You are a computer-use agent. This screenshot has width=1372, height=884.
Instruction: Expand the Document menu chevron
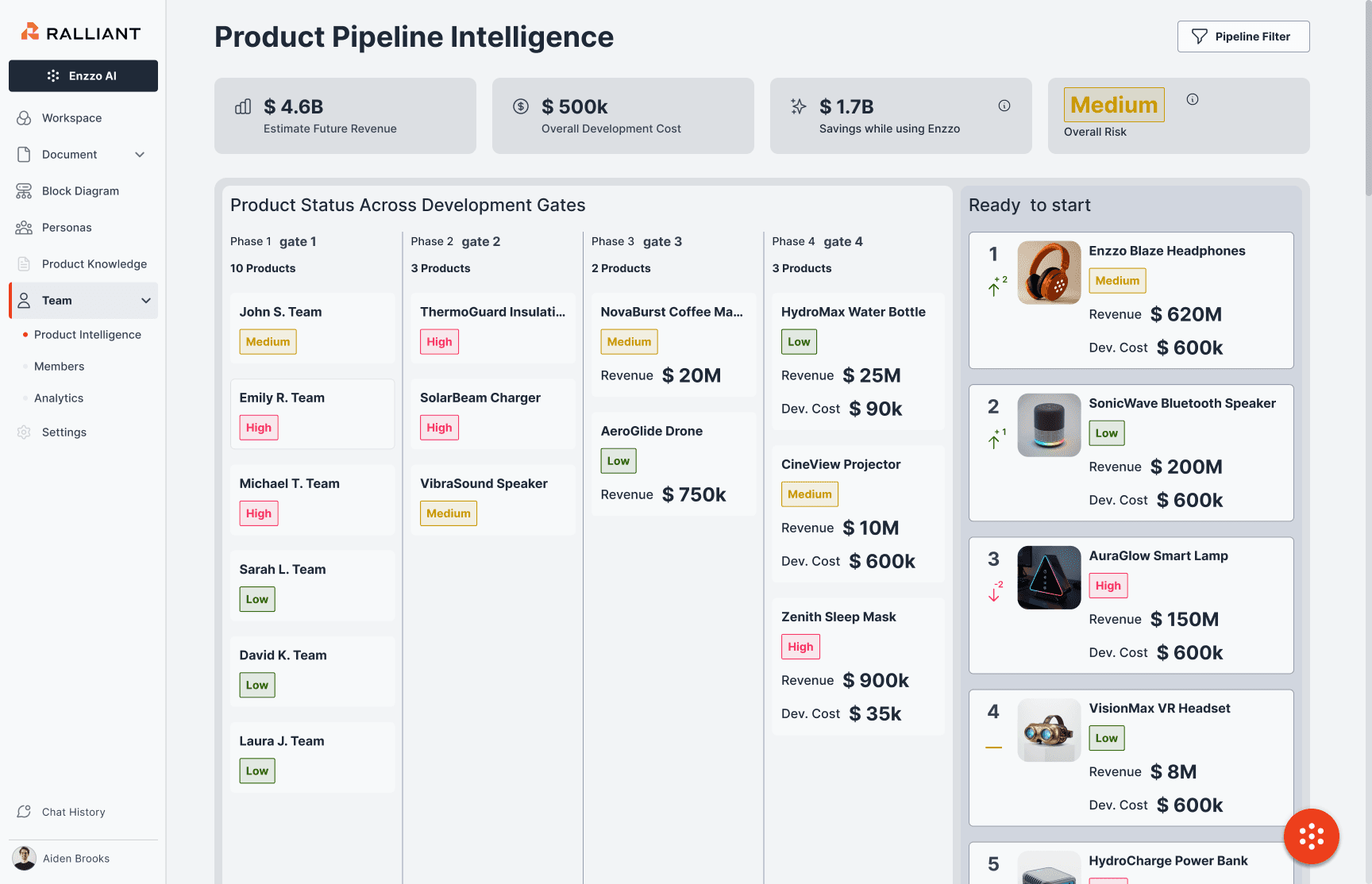pyautogui.click(x=140, y=155)
